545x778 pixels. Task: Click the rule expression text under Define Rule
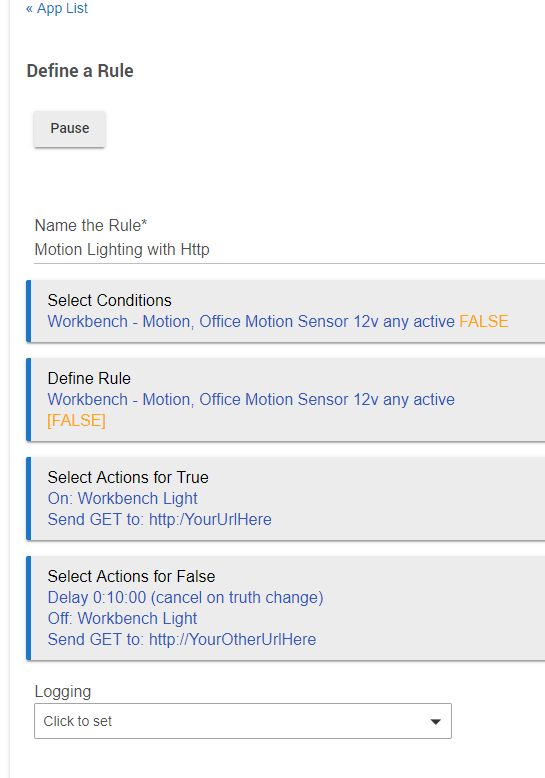pos(251,399)
